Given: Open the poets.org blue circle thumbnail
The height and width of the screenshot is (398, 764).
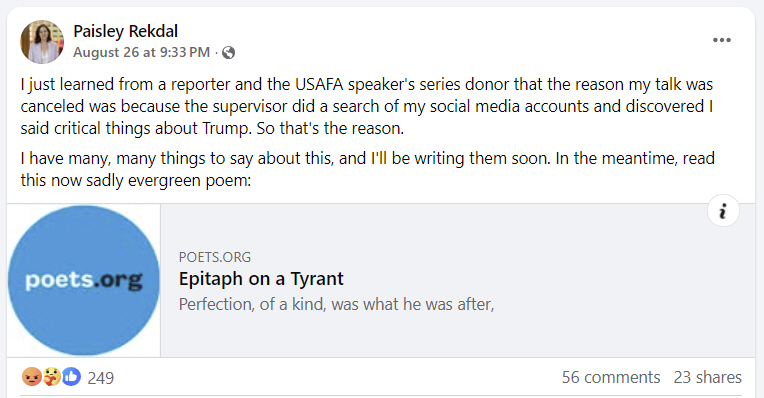Looking at the screenshot, I should tap(84, 280).
